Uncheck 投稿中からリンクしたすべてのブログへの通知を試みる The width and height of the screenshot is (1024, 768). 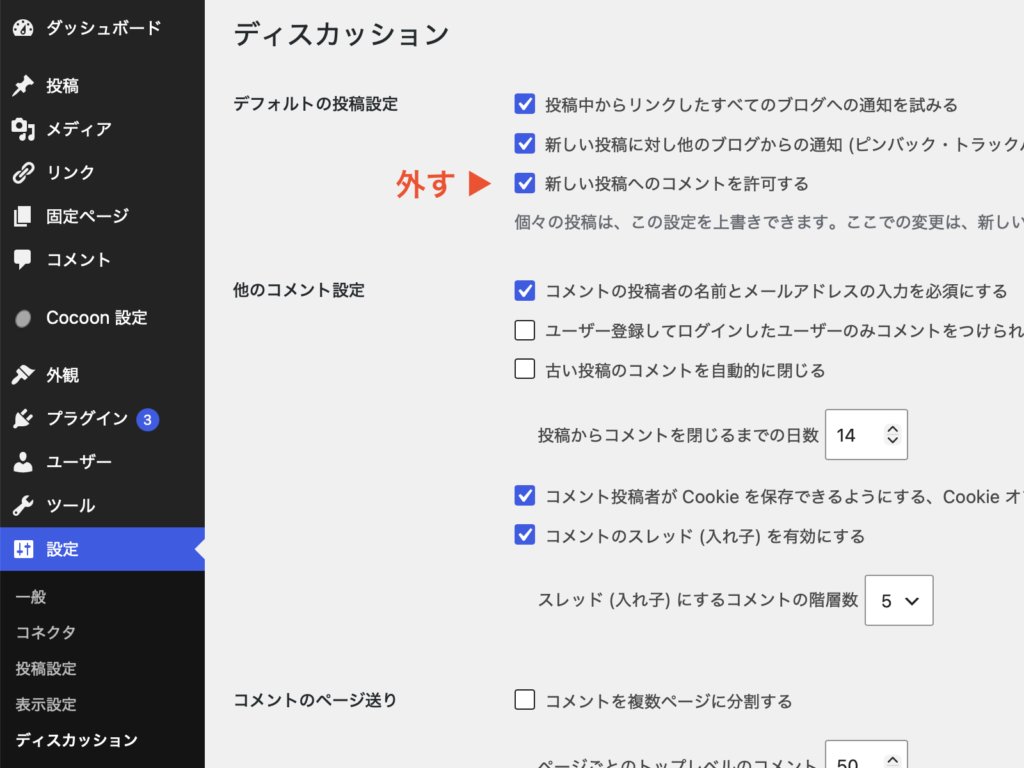coord(524,104)
